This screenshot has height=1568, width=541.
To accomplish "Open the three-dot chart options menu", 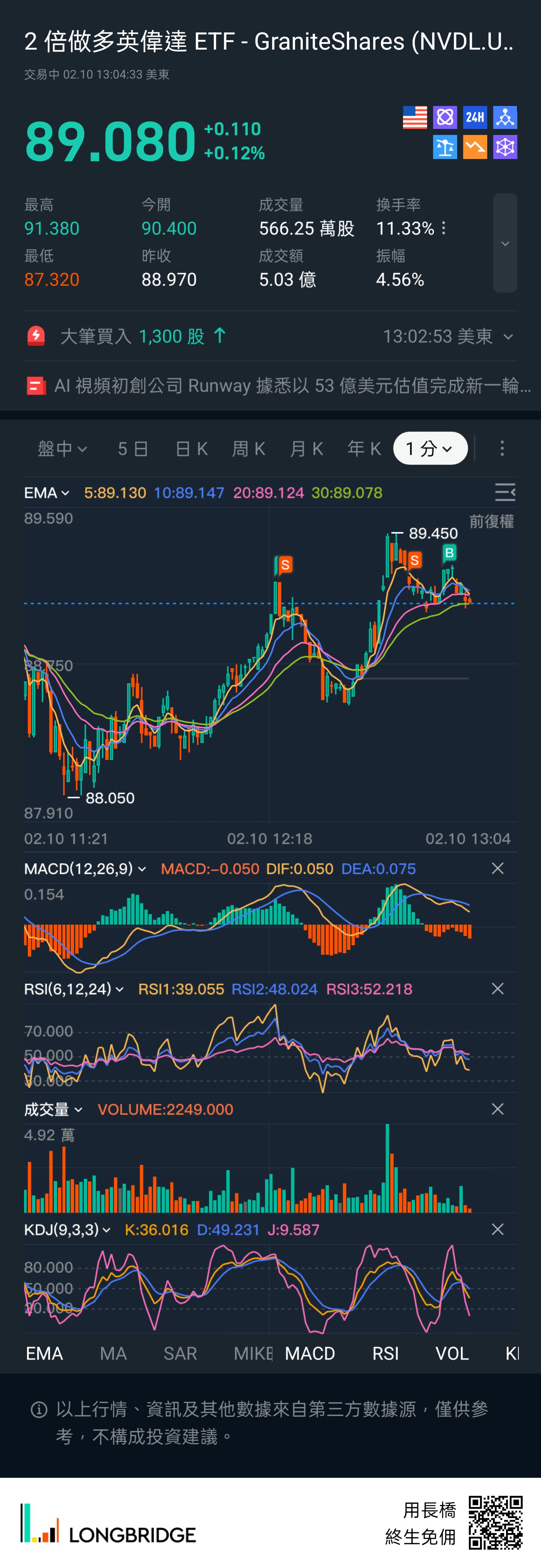I will [502, 449].
